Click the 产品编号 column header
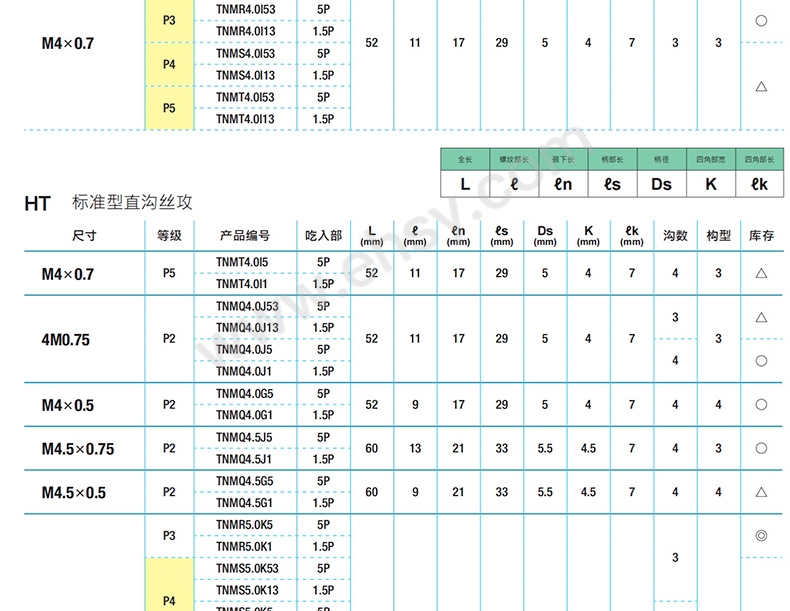 pyautogui.click(x=245, y=235)
